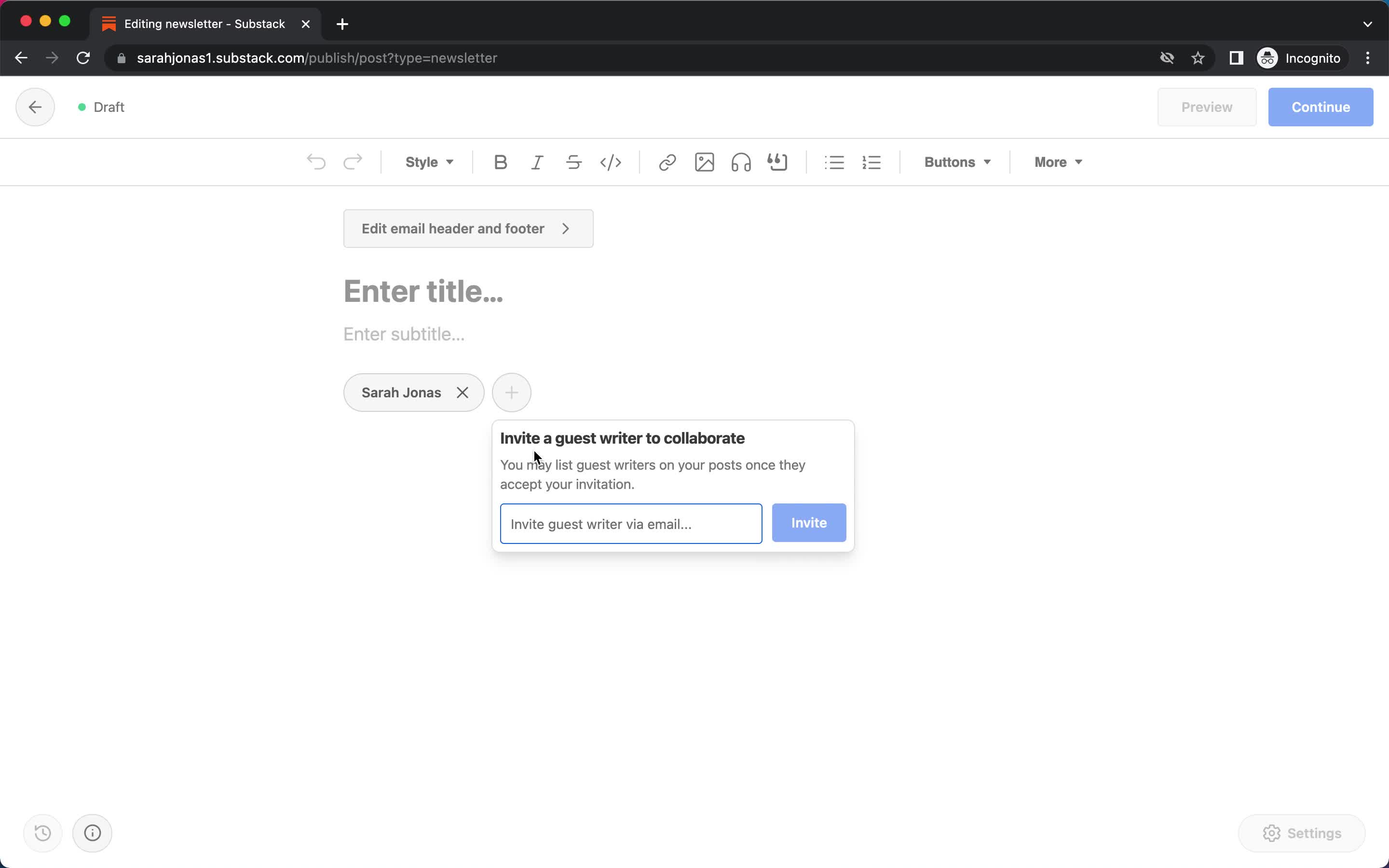Click the Italic formatting icon

coord(537,162)
